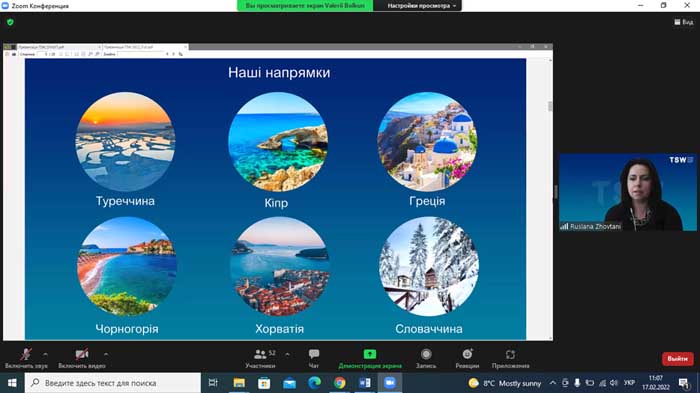Leave the meeting with red button
This screenshot has width=700, height=393.
pos(677,359)
